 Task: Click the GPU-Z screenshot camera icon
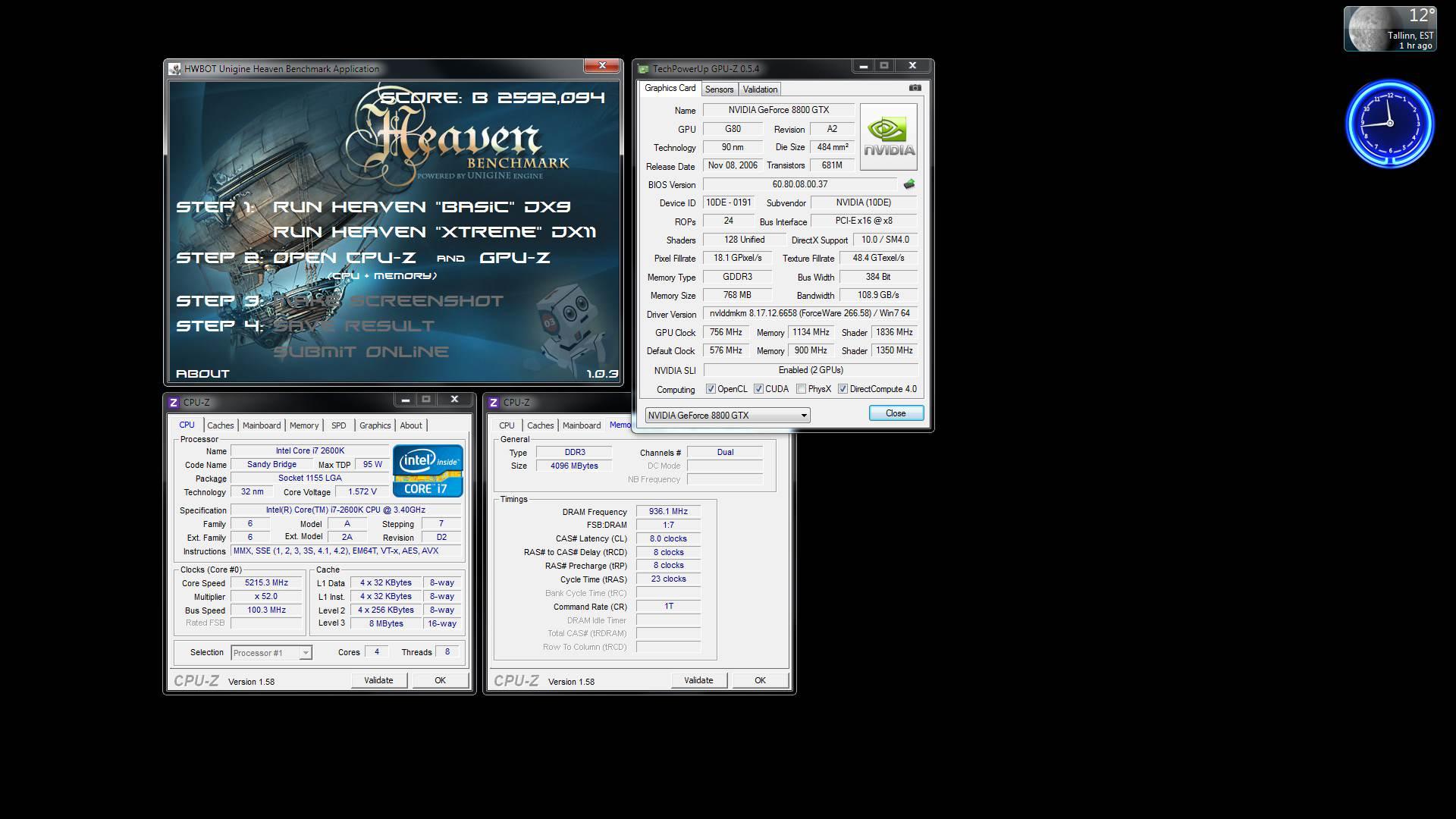coord(915,88)
